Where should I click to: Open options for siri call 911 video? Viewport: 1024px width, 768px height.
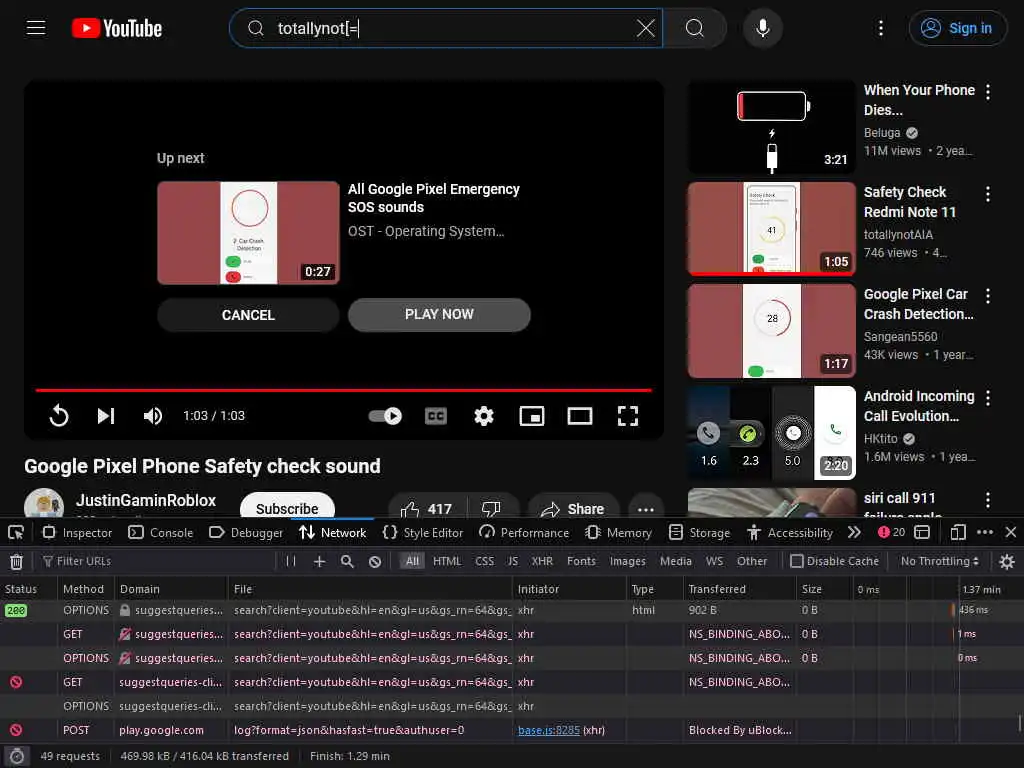click(988, 500)
